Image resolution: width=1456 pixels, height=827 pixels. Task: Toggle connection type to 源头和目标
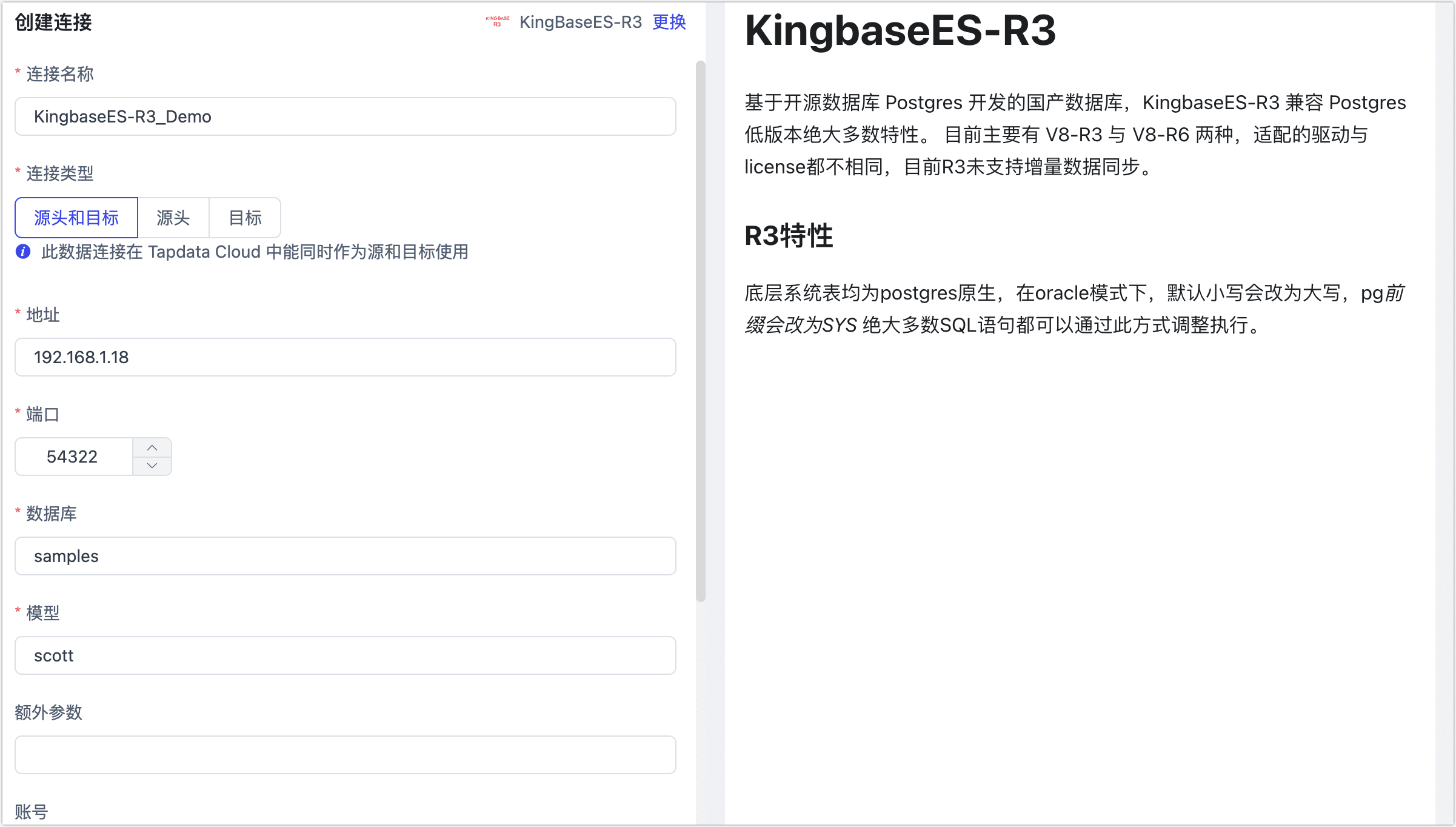pyautogui.click(x=78, y=216)
